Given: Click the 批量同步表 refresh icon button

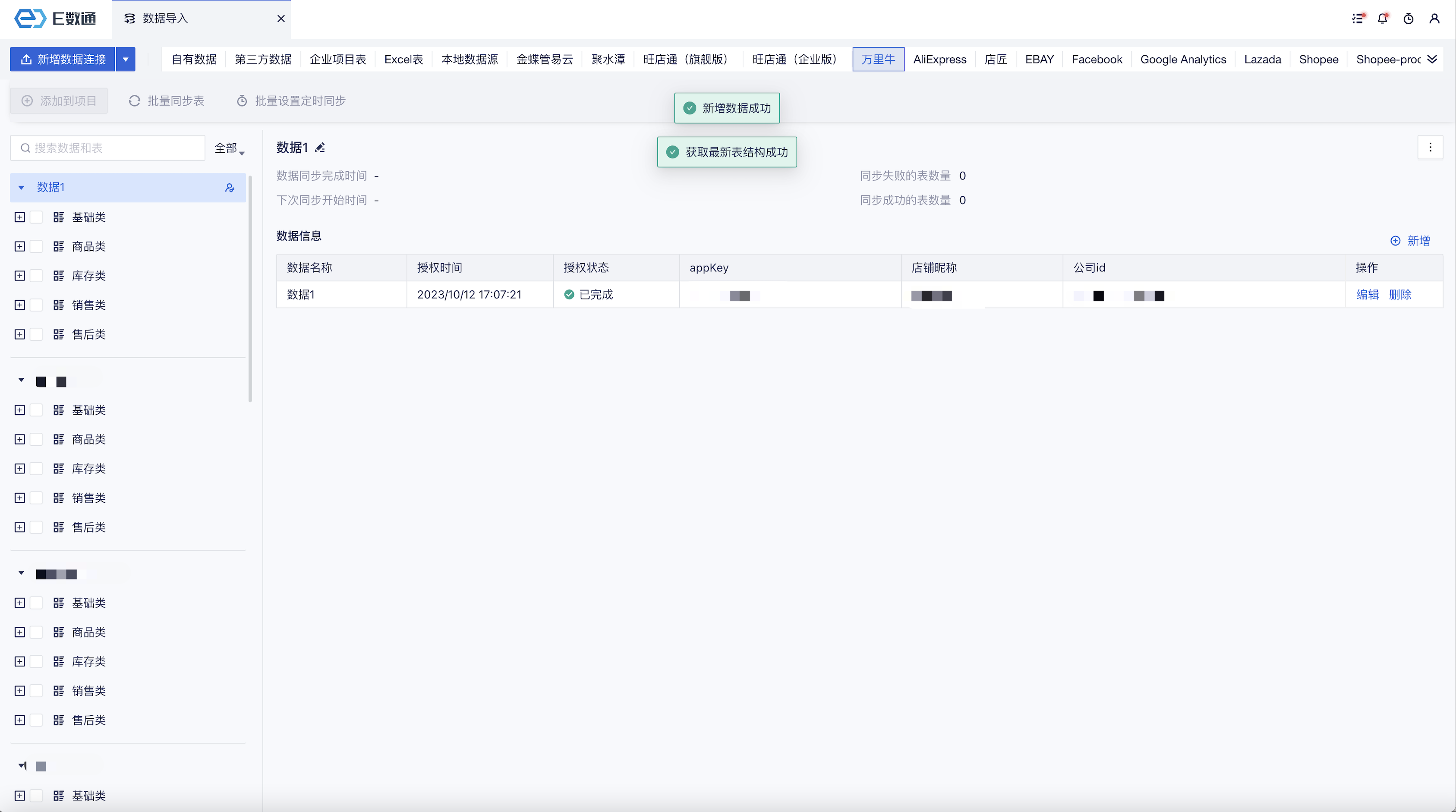Looking at the screenshot, I should coord(166,101).
